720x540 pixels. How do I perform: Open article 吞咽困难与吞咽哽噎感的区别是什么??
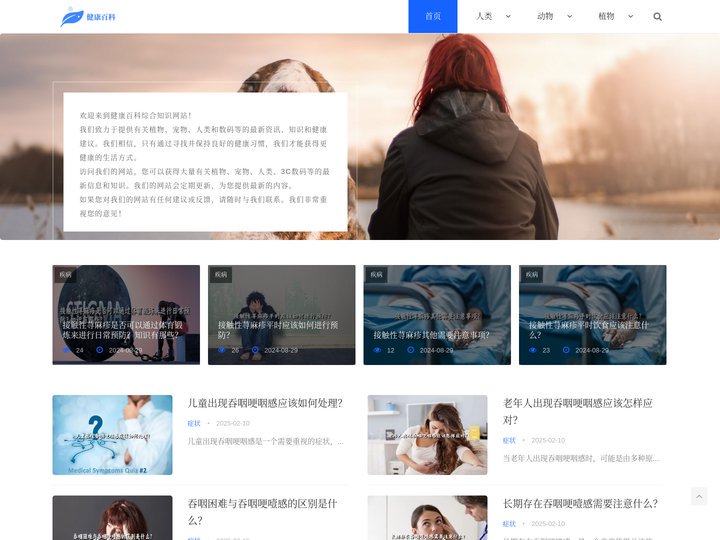(262, 512)
